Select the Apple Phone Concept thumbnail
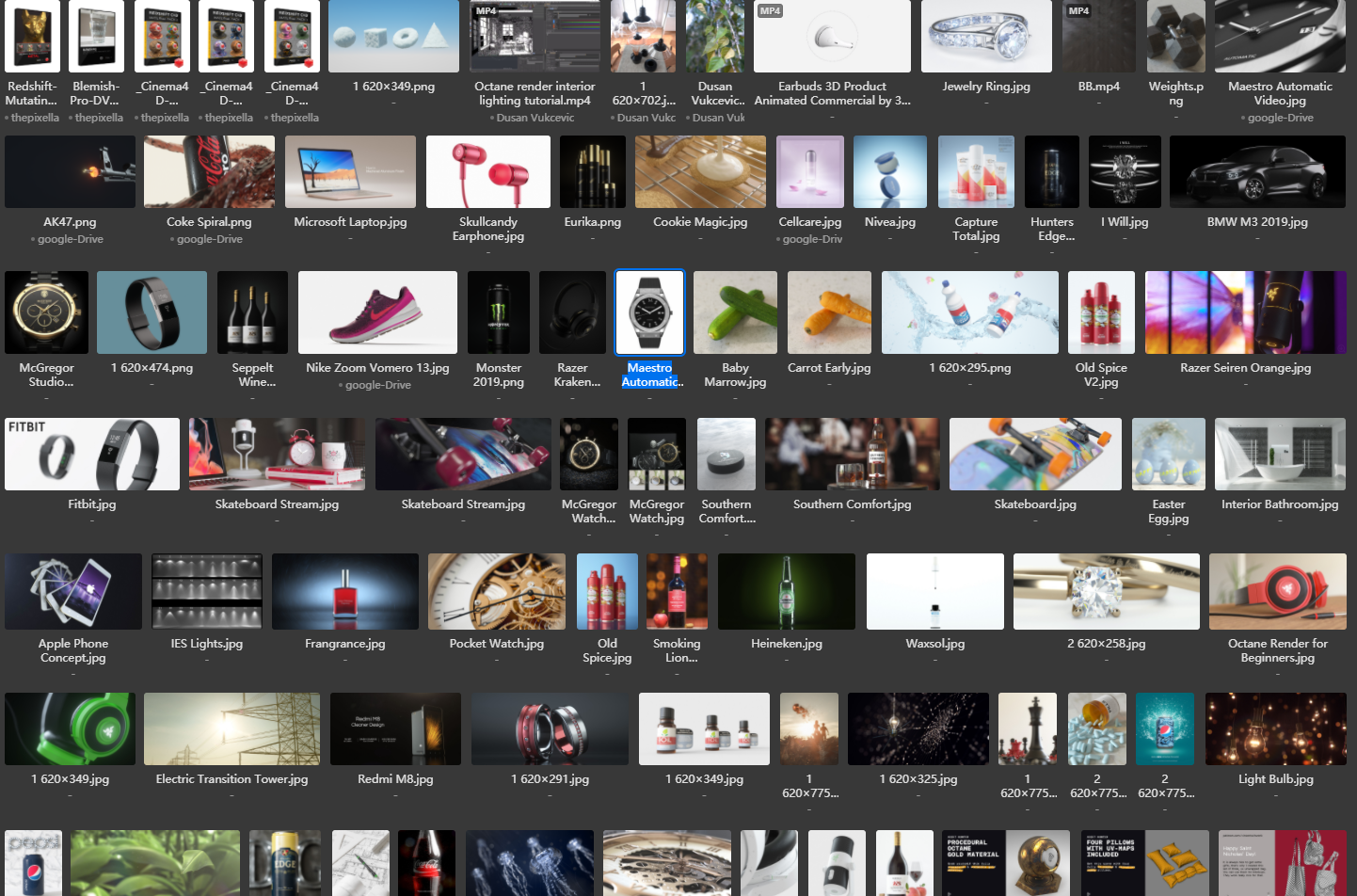This screenshot has width=1357, height=896. [73, 591]
